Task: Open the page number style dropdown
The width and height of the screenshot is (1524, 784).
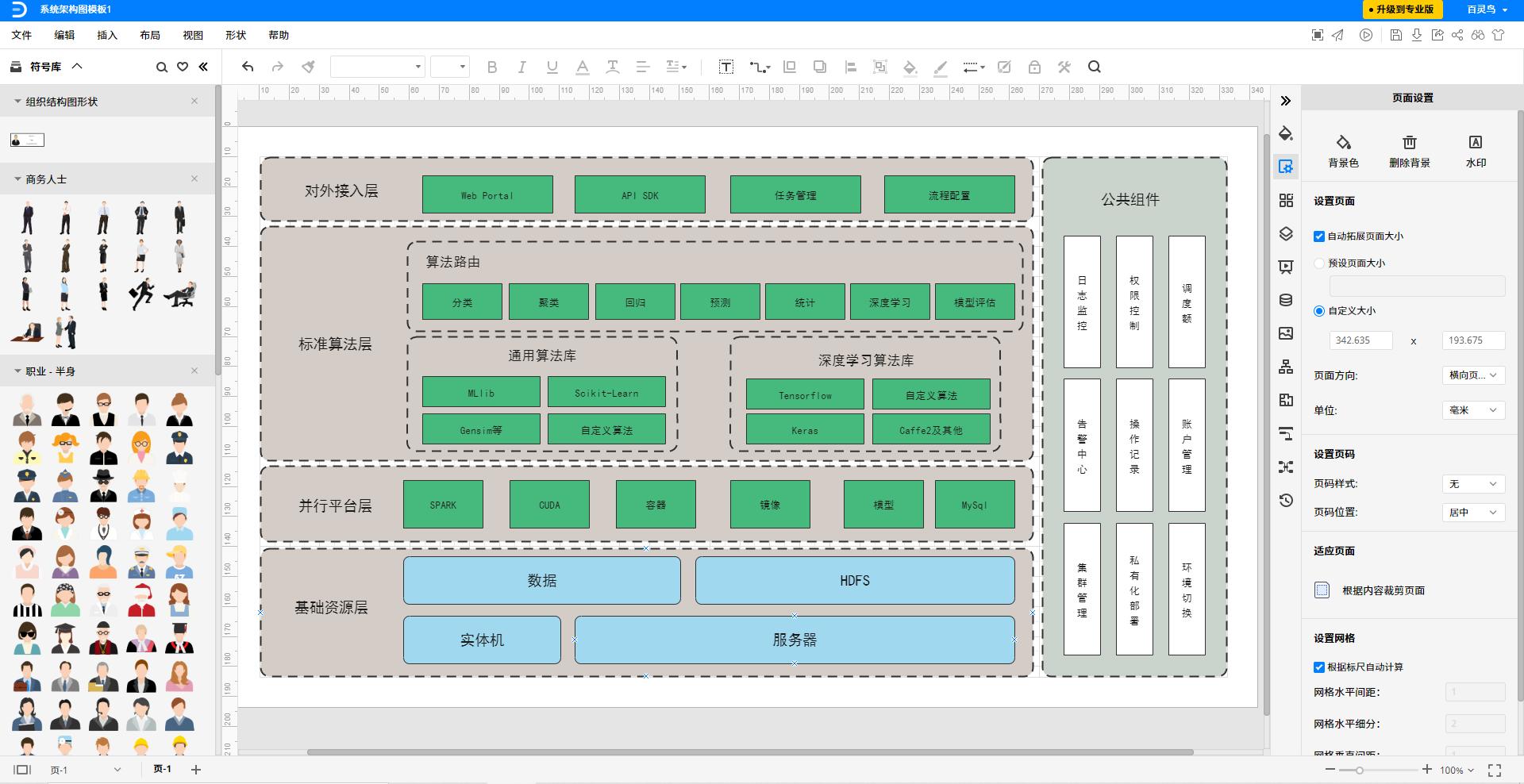Action: pyautogui.click(x=1472, y=483)
